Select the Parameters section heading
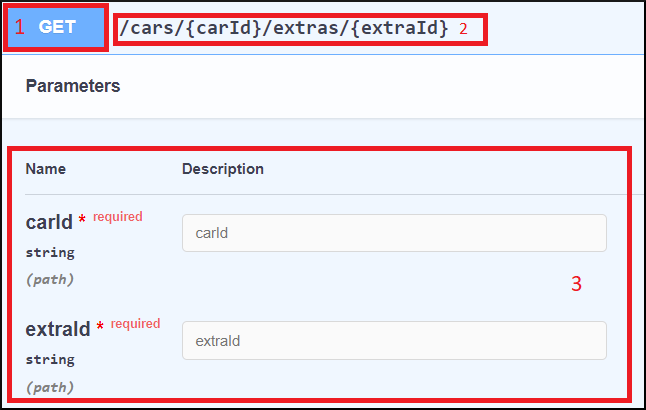 73,86
